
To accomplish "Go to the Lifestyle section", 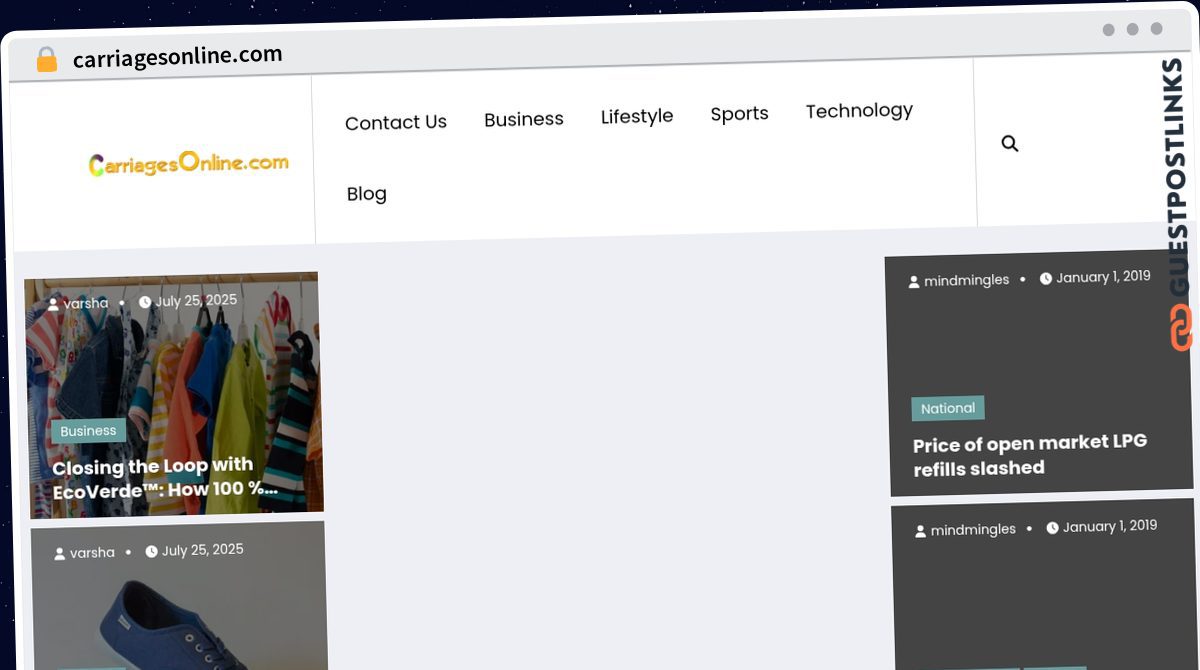I will point(637,116).
